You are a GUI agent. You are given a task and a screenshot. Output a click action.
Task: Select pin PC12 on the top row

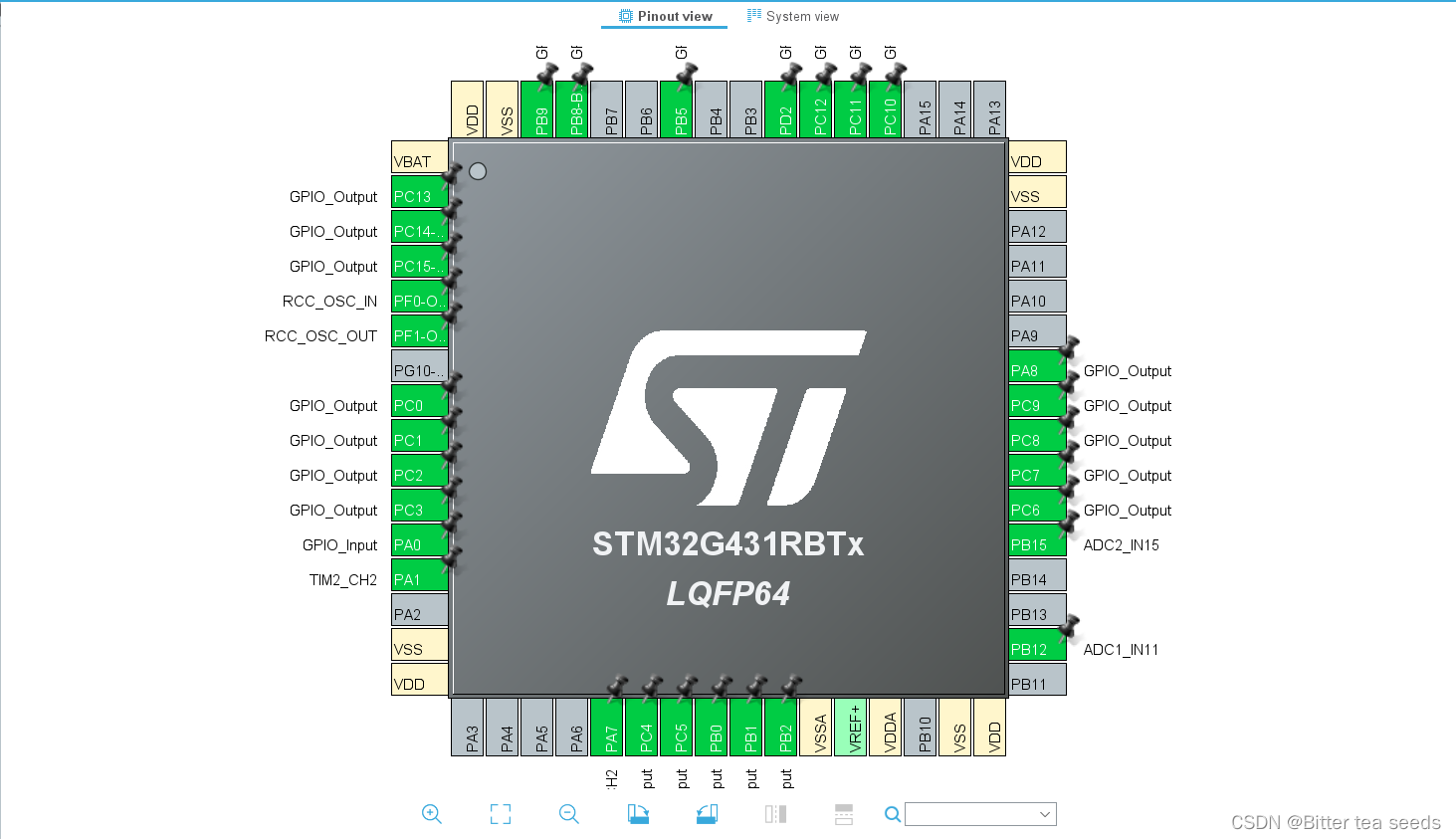coord(816,109)
